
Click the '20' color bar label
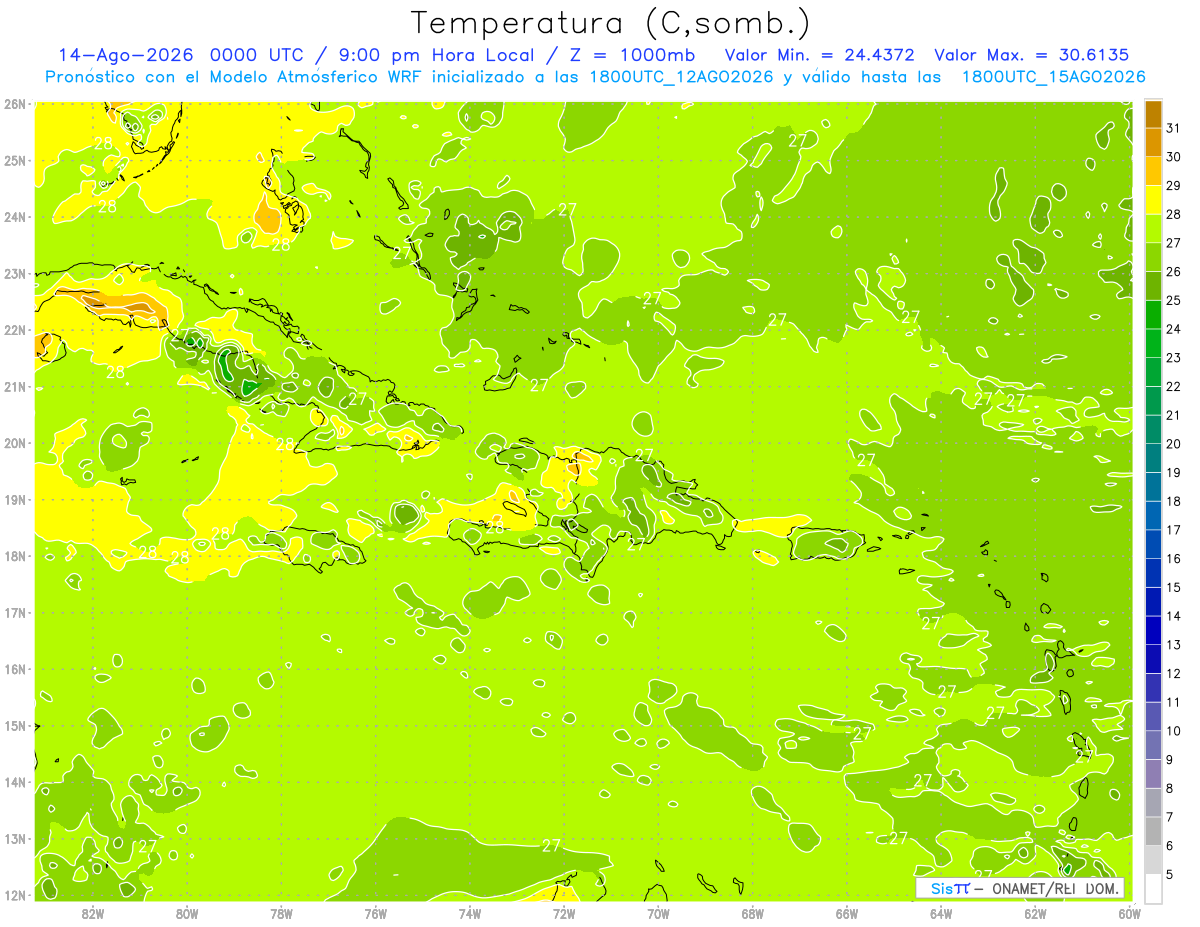pos(1174,444)
